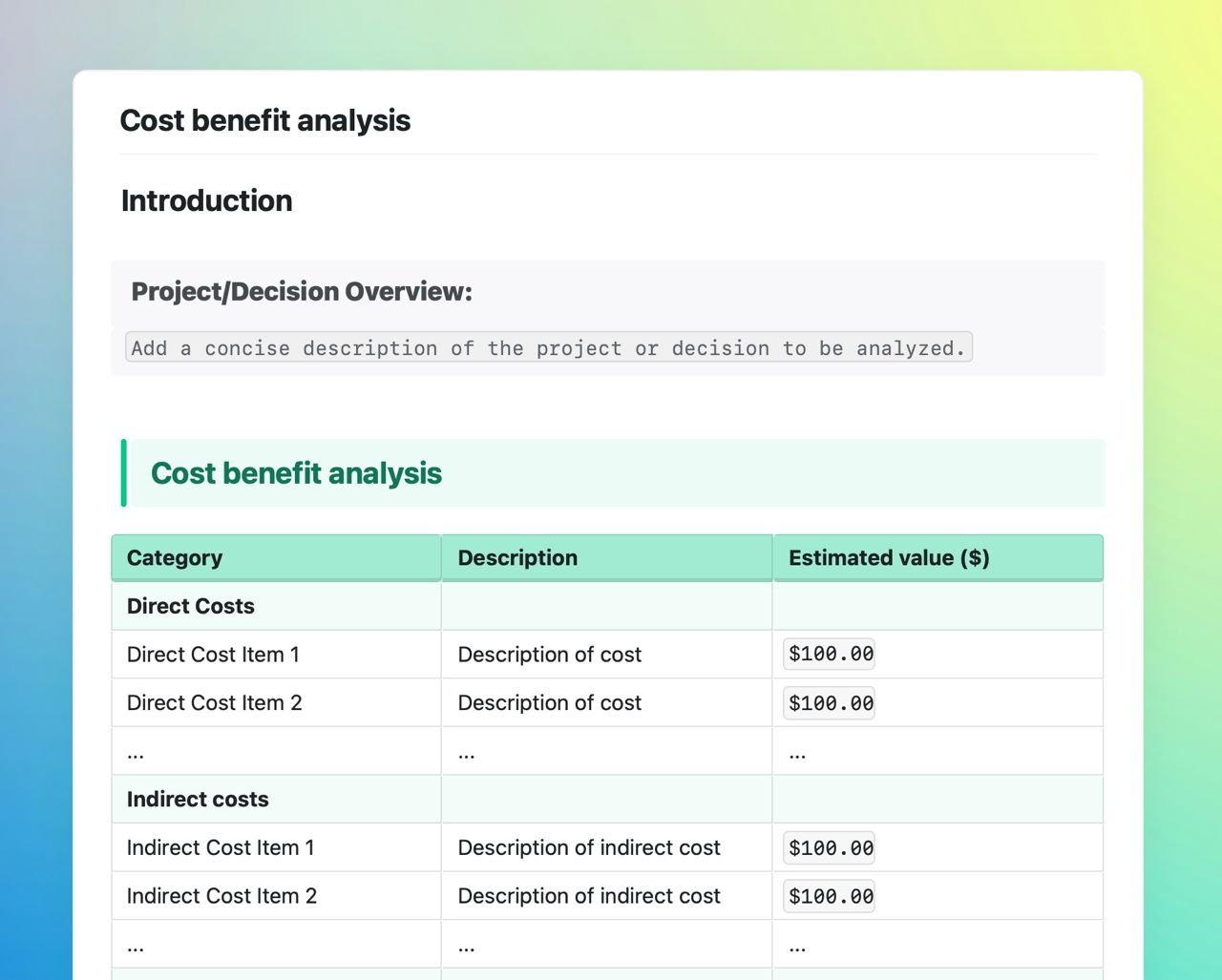Click the Description of indirect cost cell

(x=588, y=846)
